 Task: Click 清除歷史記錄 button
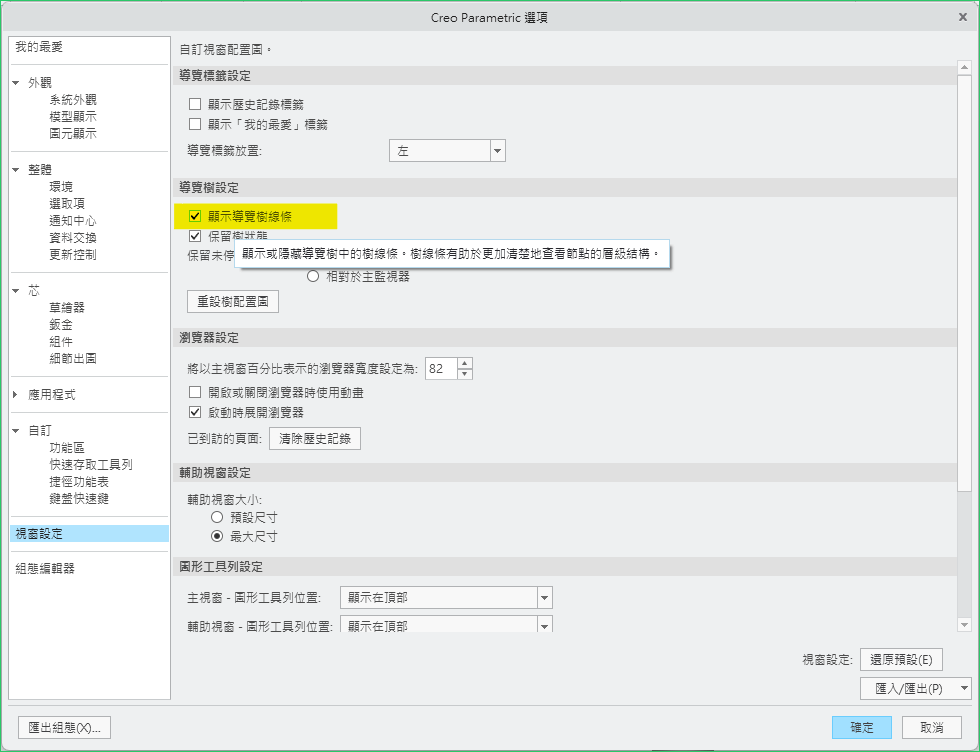coord(314,438)
